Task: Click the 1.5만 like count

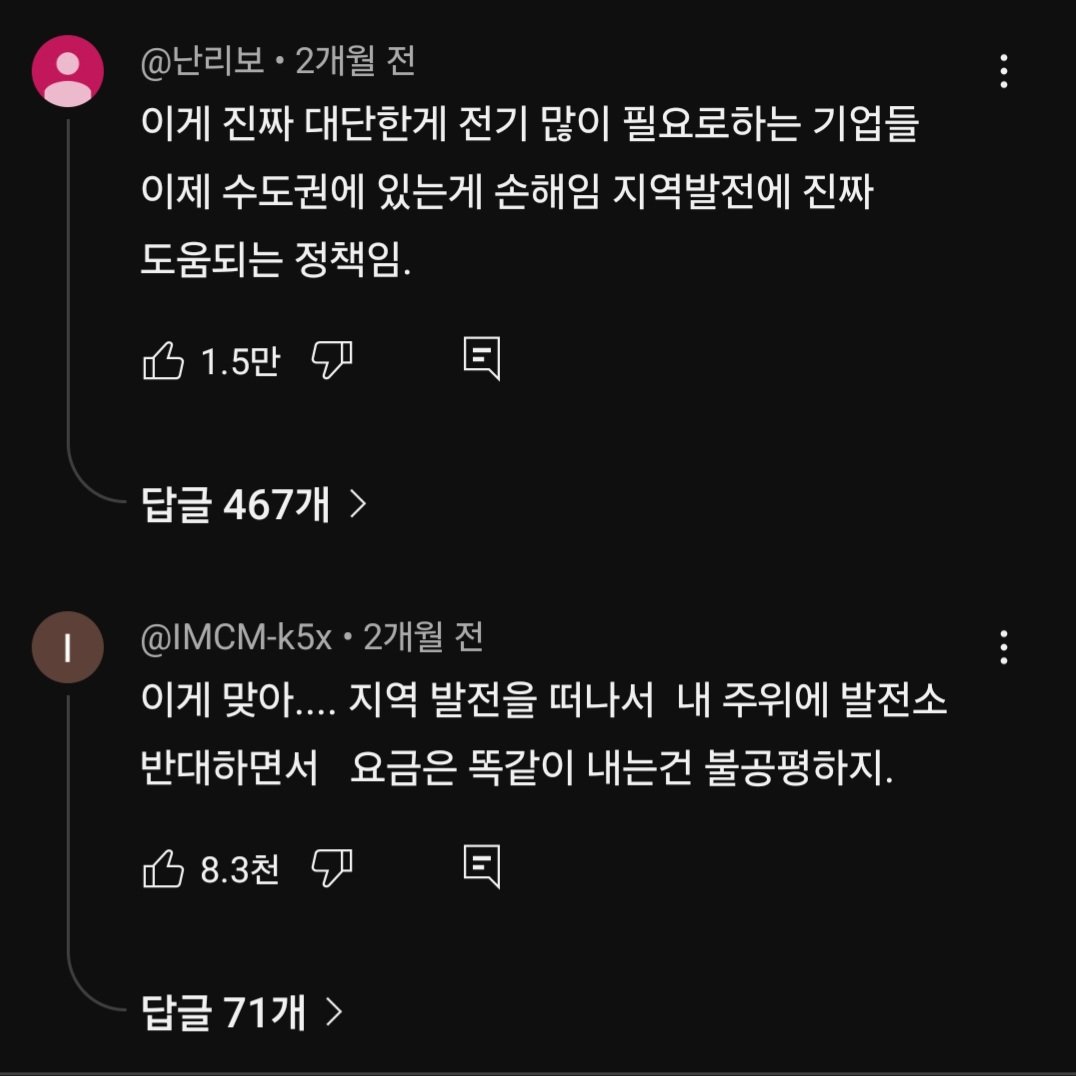Action: pos(240,361)
